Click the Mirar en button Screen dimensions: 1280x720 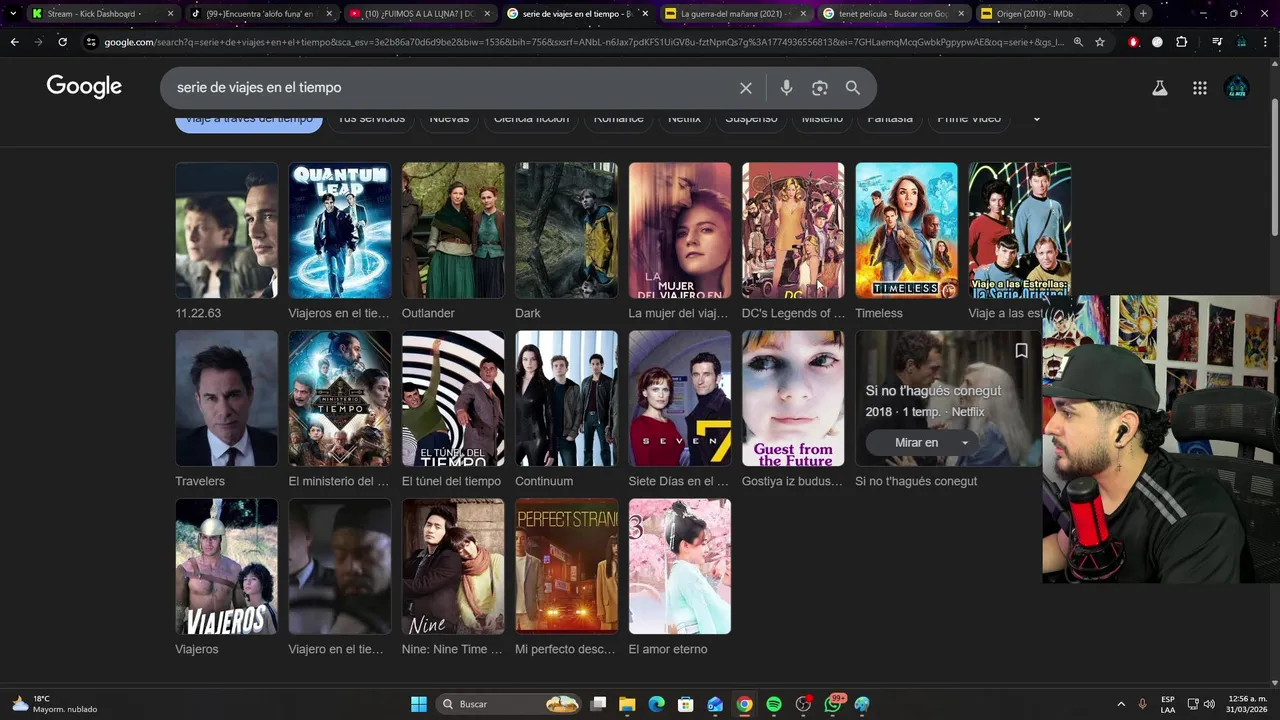(917, 443)
